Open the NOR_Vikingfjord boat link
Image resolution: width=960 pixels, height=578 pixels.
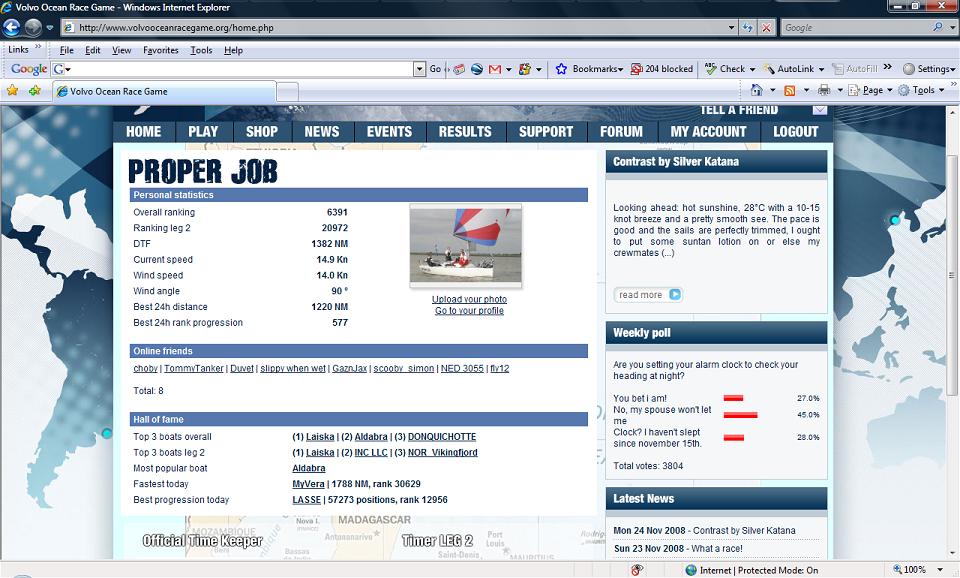[x=443, y=452]
